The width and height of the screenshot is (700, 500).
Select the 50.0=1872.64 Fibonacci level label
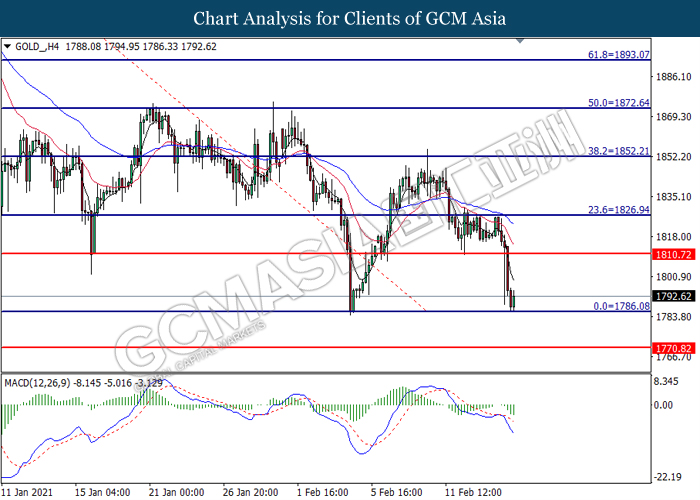click(619, 103)
